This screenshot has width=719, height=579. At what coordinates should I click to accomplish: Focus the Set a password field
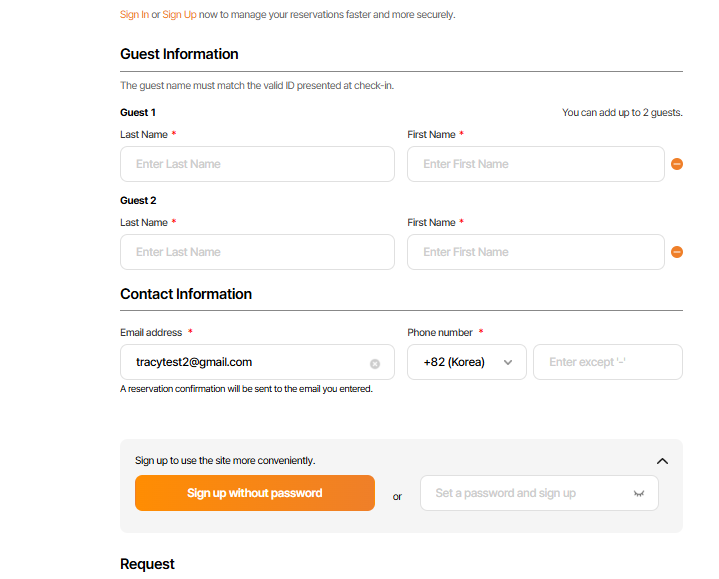pyautogui.click(x=525, y=493)
